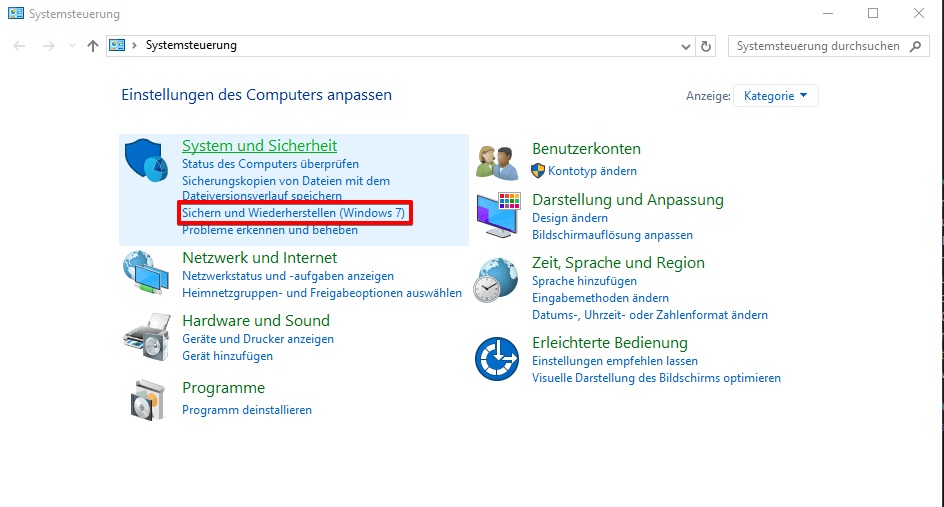The image size is (944, 507).
Task: Open Sichern und Wiederherstellen (Windows 7)
Action: point(293,213)
